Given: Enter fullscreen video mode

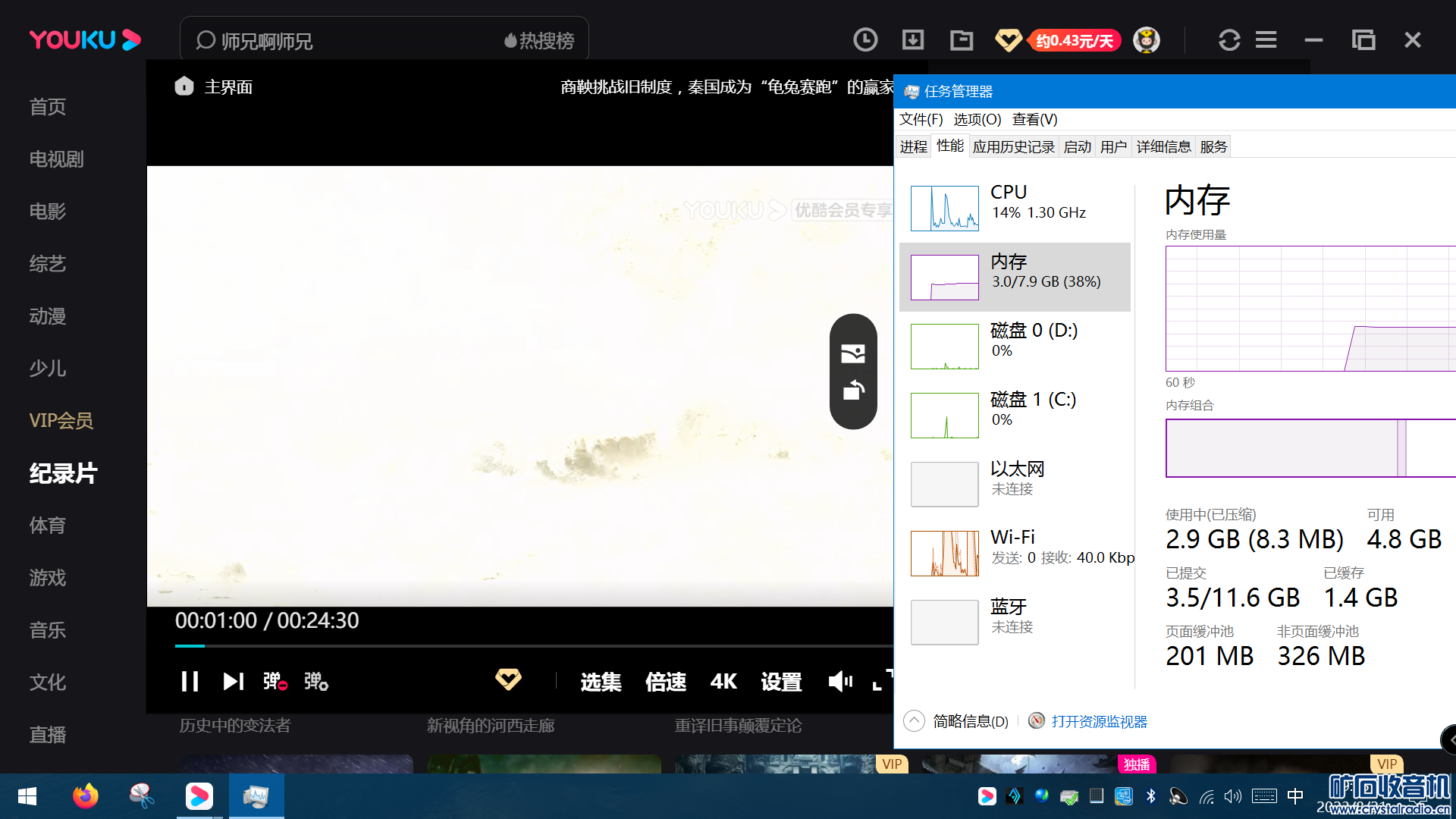Looking at the screenshot, I should pyautogui.click(x=882, y=679).
